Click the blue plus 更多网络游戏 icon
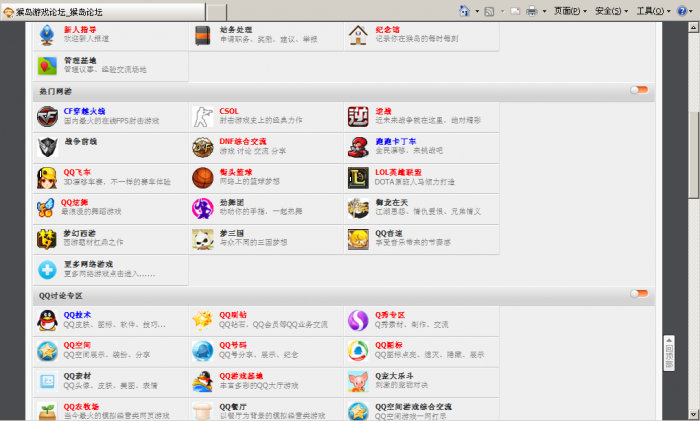 [x=47, y=270]
